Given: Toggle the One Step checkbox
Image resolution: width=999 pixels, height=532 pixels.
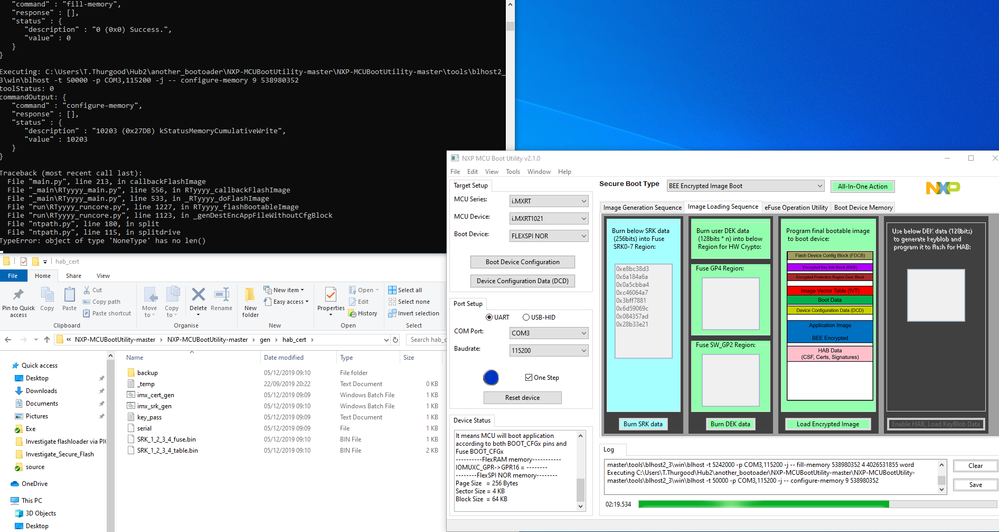Looking at the screenshot, I should coord(528,377).
